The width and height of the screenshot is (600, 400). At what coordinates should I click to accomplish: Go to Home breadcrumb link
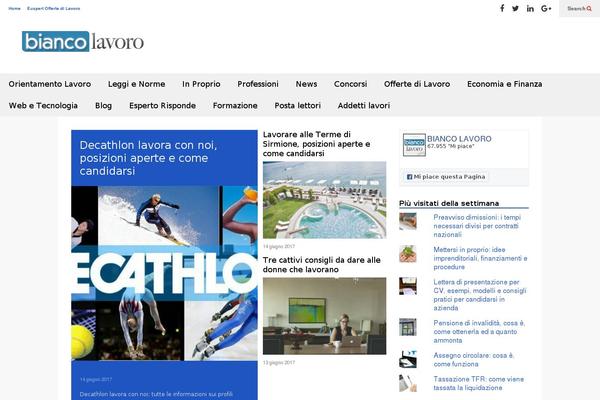tap(15, 8)
